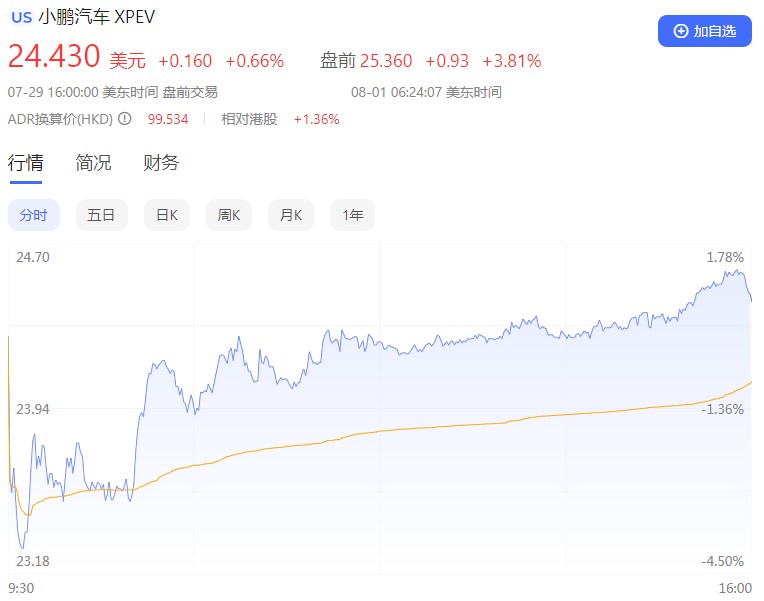This screenshot has width=764, height=601.
Task: Click the ADR conversion price info icon
Action: (x=125, y=119)
